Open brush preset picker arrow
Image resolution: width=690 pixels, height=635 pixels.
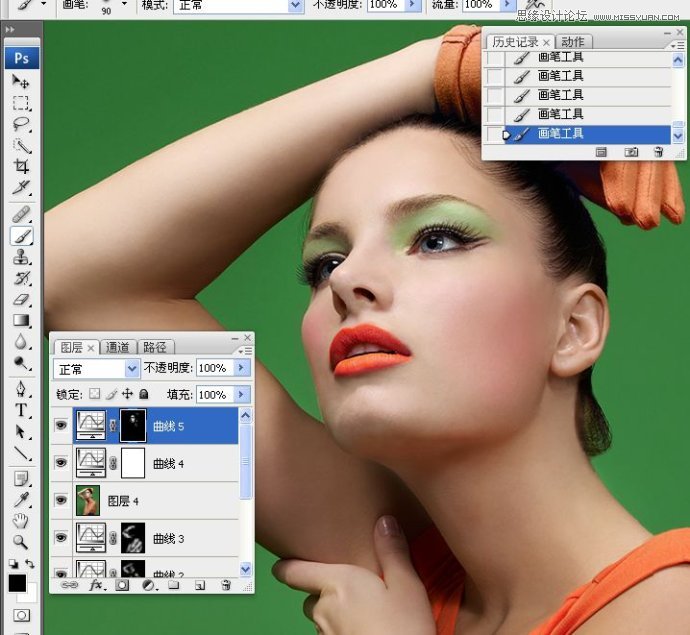(125, 4)
